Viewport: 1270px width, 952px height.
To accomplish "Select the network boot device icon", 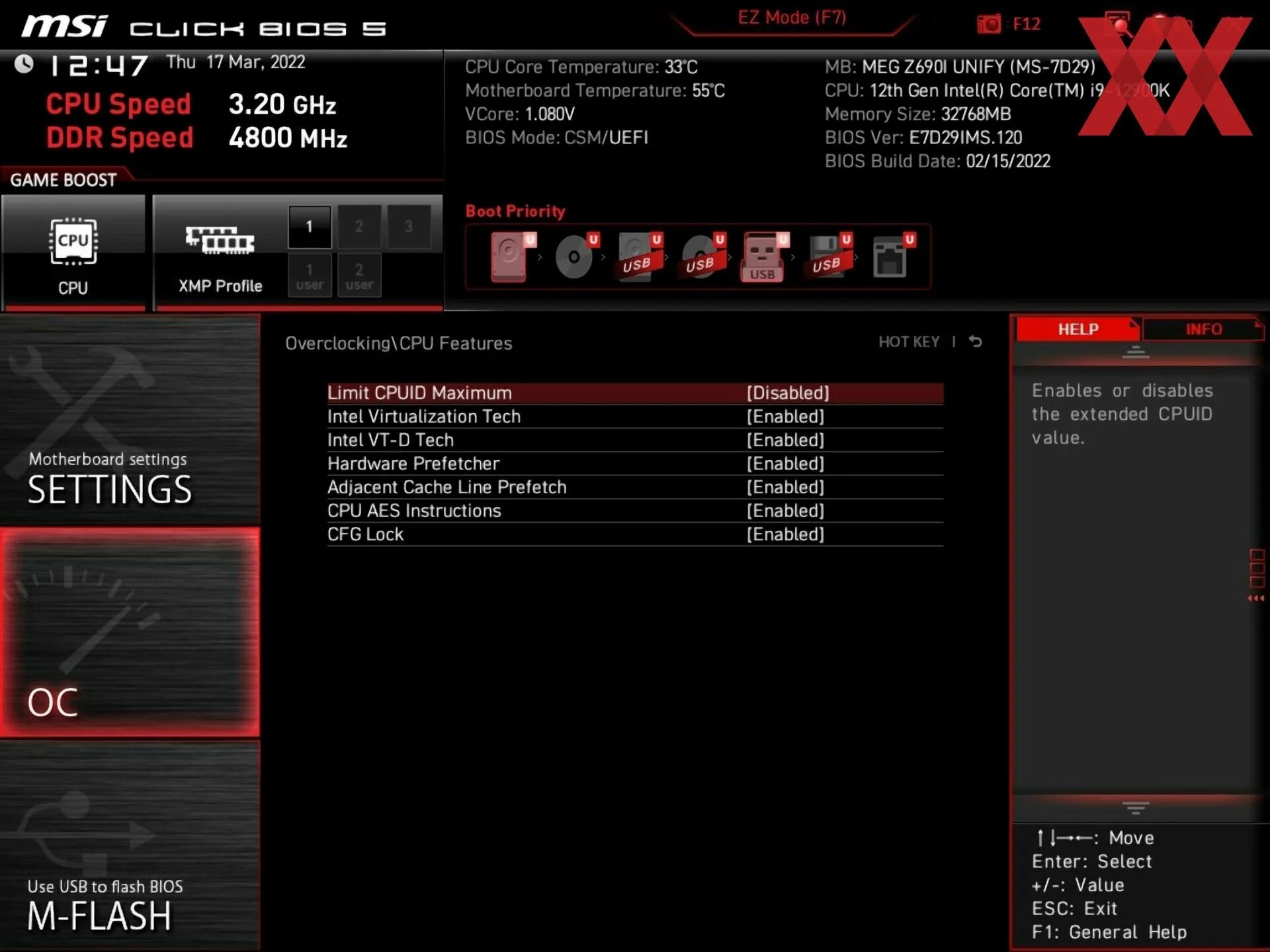I will 890,257.
